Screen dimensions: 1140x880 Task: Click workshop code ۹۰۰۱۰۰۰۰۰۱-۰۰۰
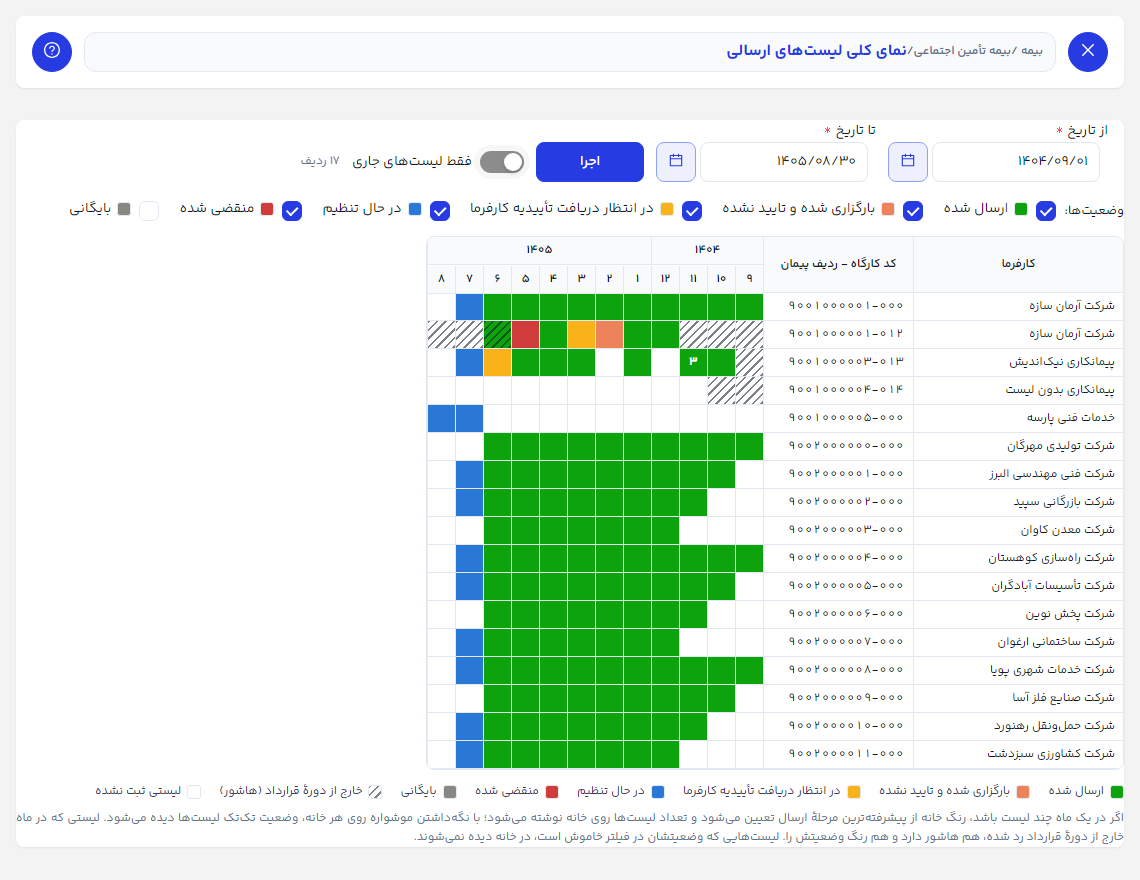(x=846, y=306)
